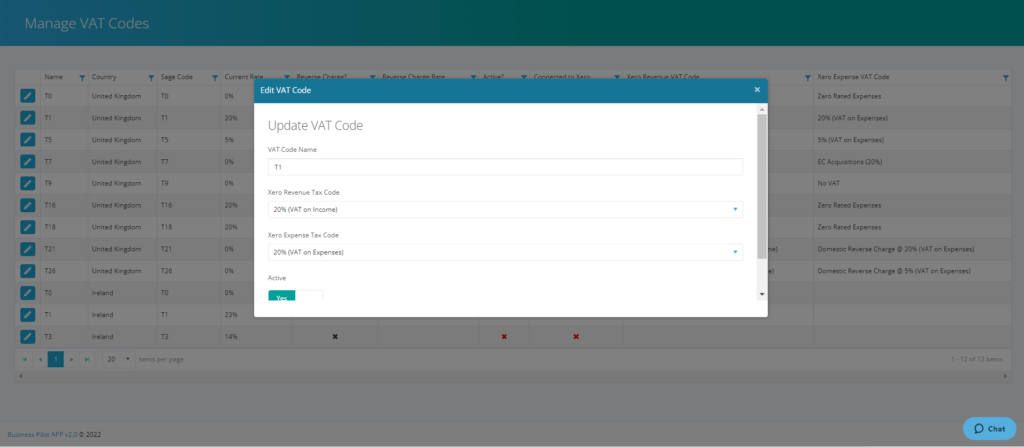Select the Zero Rated Expenses cell in the T0 United Kingdom row
The image size is (1024, 447).
[x=912, y=96]
